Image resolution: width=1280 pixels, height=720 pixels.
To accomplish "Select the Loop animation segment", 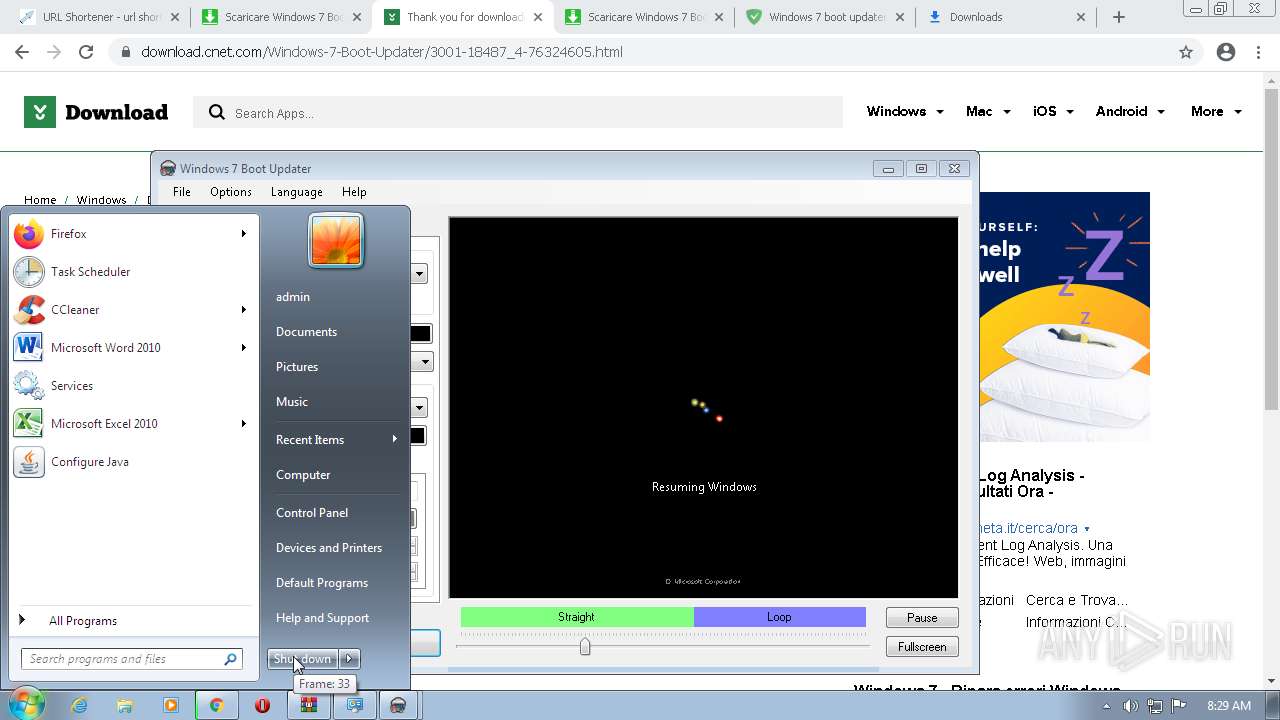I will pos(780,617).
